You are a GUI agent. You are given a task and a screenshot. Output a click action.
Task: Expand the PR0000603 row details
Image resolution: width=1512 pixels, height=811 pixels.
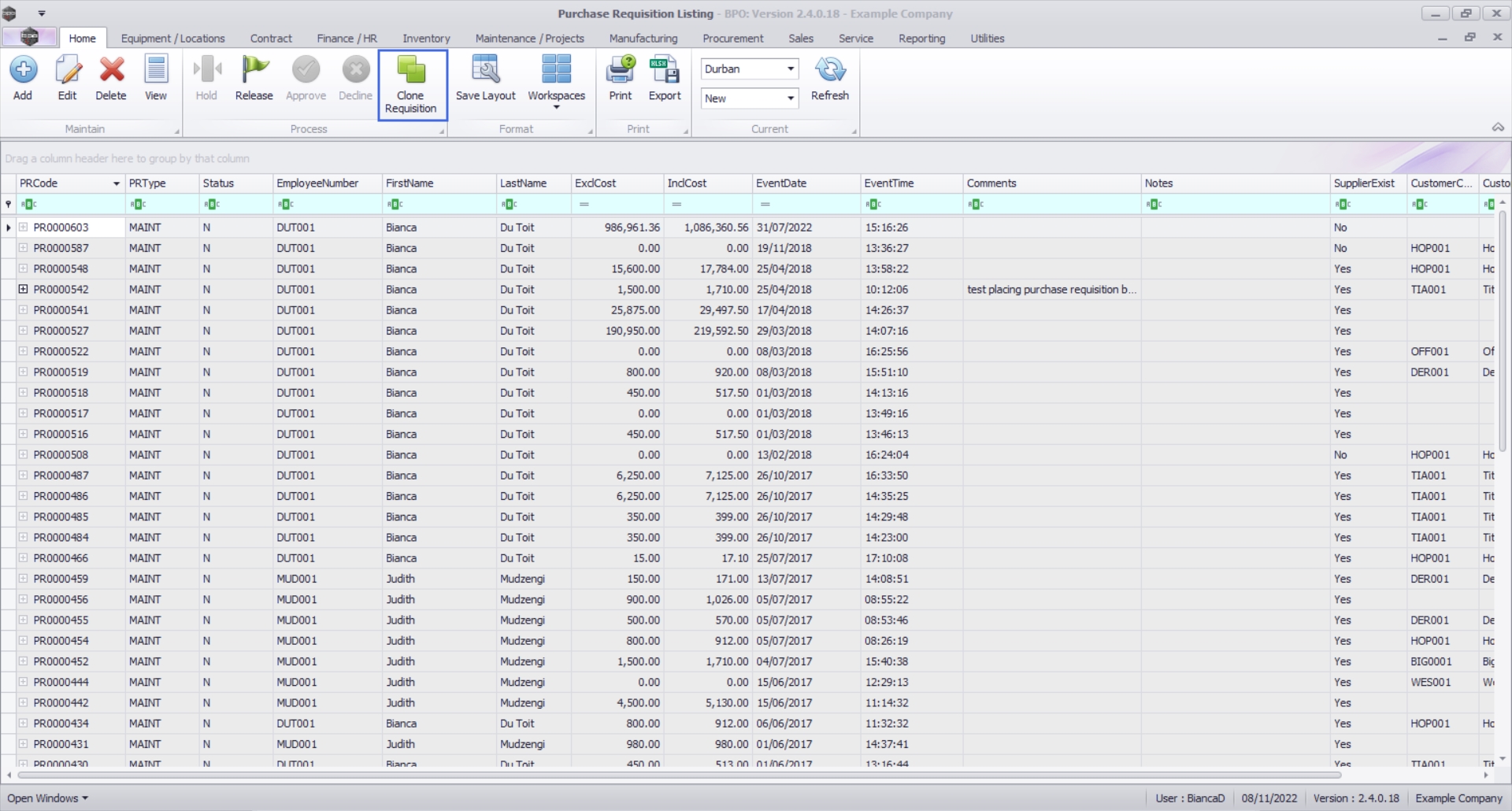click(x=24, y=228)
